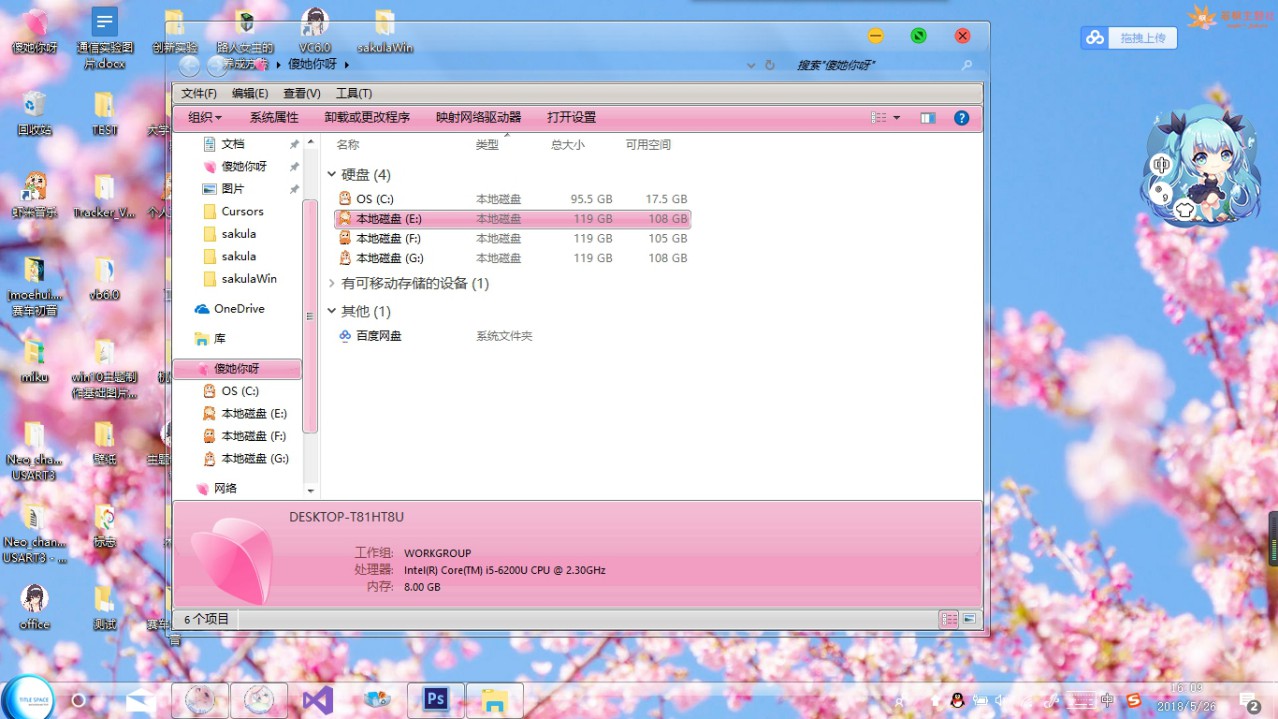1278x719 pixels.
Task: Click 卸载或更改程序 in the toolbar
Action: [x=367, y=118]
